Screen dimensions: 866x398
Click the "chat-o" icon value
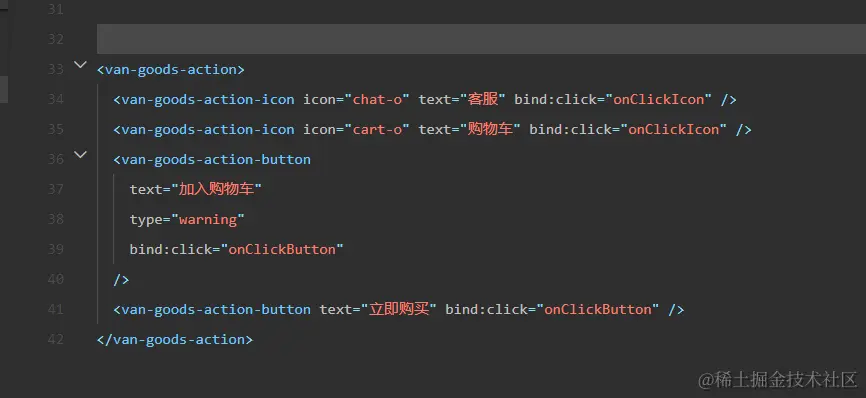[377, 99]
